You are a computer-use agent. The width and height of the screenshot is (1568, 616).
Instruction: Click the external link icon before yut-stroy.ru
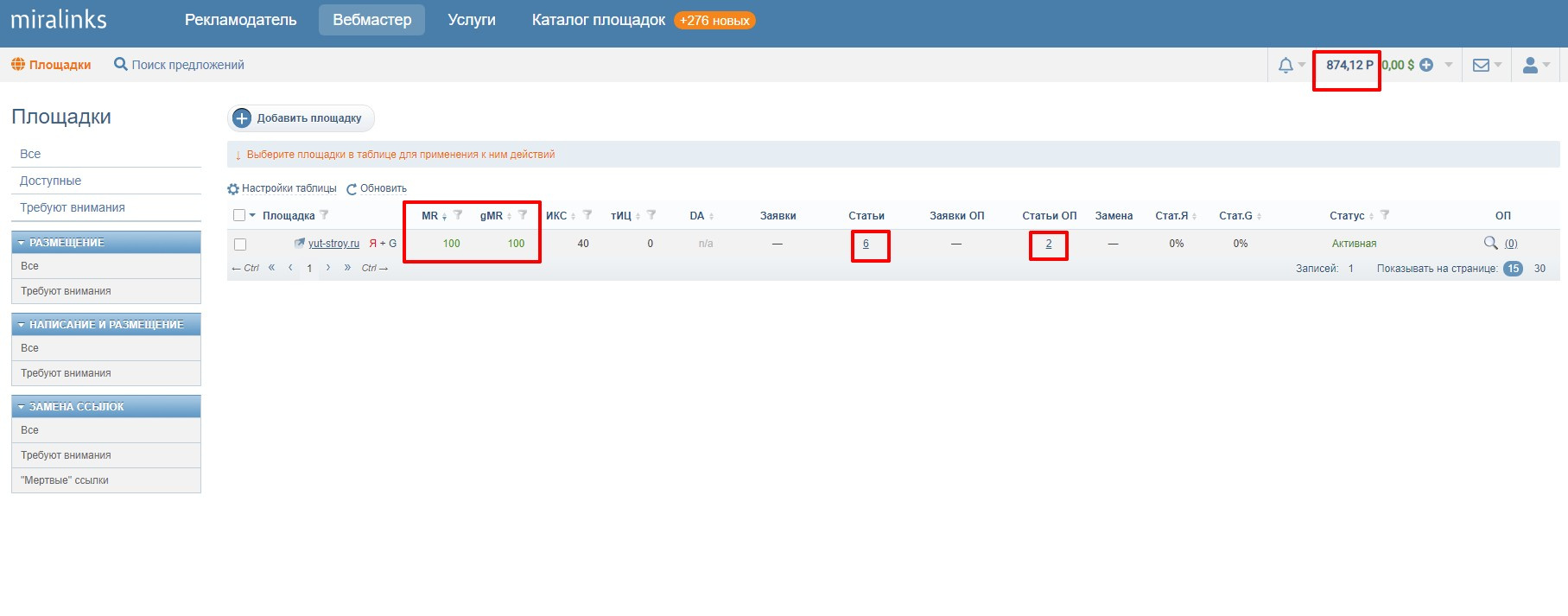coord(300,243)
